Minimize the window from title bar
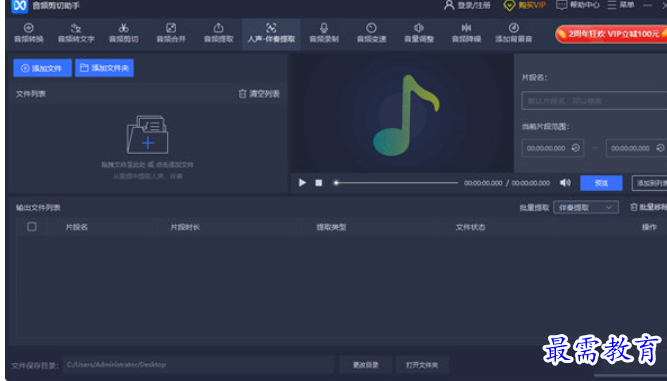667x381 pixels. coord(647,5)
